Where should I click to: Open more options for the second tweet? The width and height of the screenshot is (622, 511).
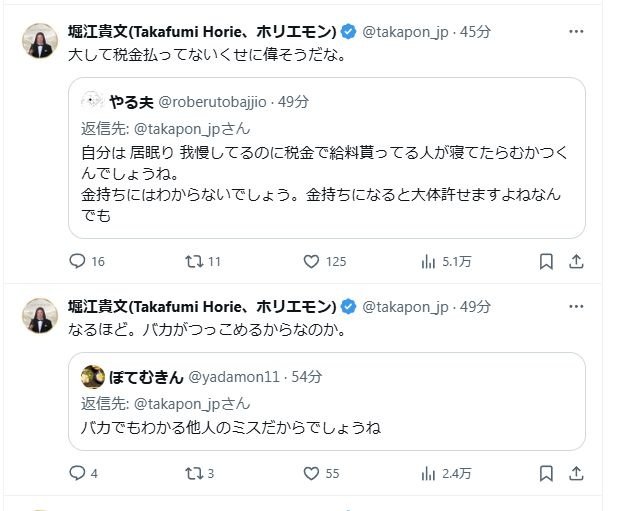point(576,306)
